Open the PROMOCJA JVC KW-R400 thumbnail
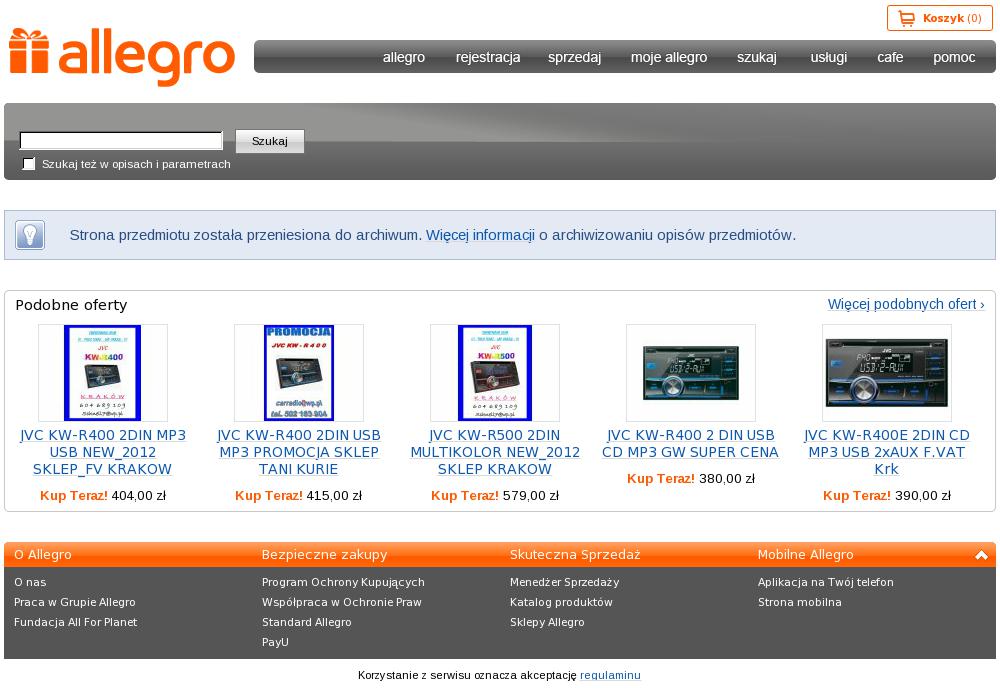The image size is (1000, 695). coord(298,372)
